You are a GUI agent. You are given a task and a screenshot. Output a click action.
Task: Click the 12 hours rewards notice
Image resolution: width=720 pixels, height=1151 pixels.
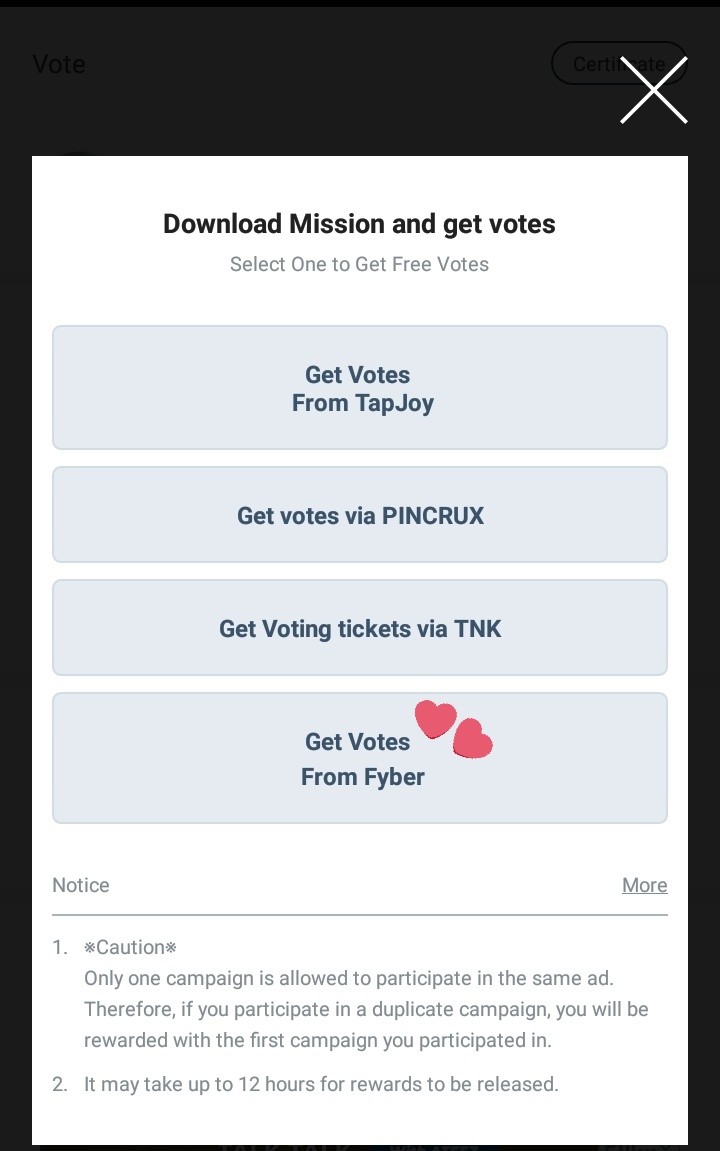click(x=321, y=1084)
